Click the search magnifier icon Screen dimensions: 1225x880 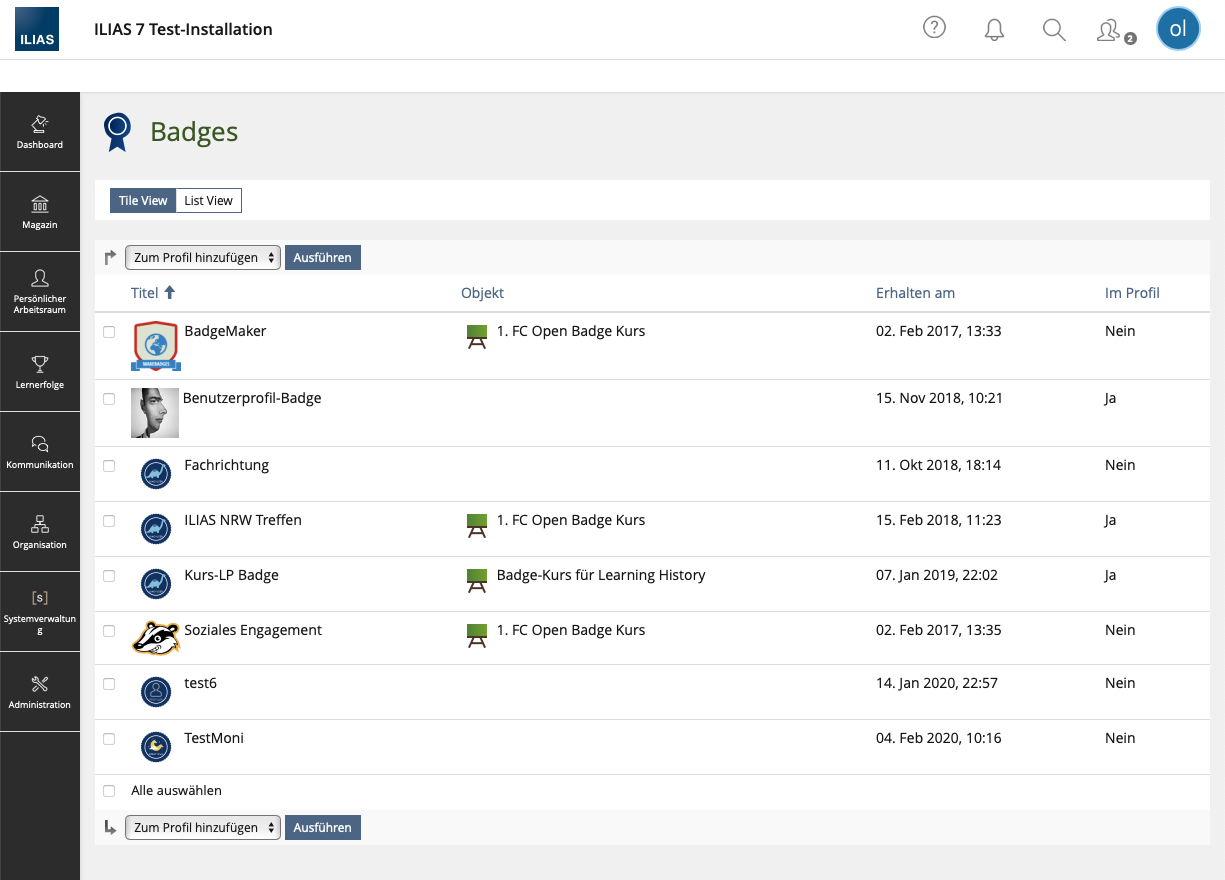click(1054, 29)
